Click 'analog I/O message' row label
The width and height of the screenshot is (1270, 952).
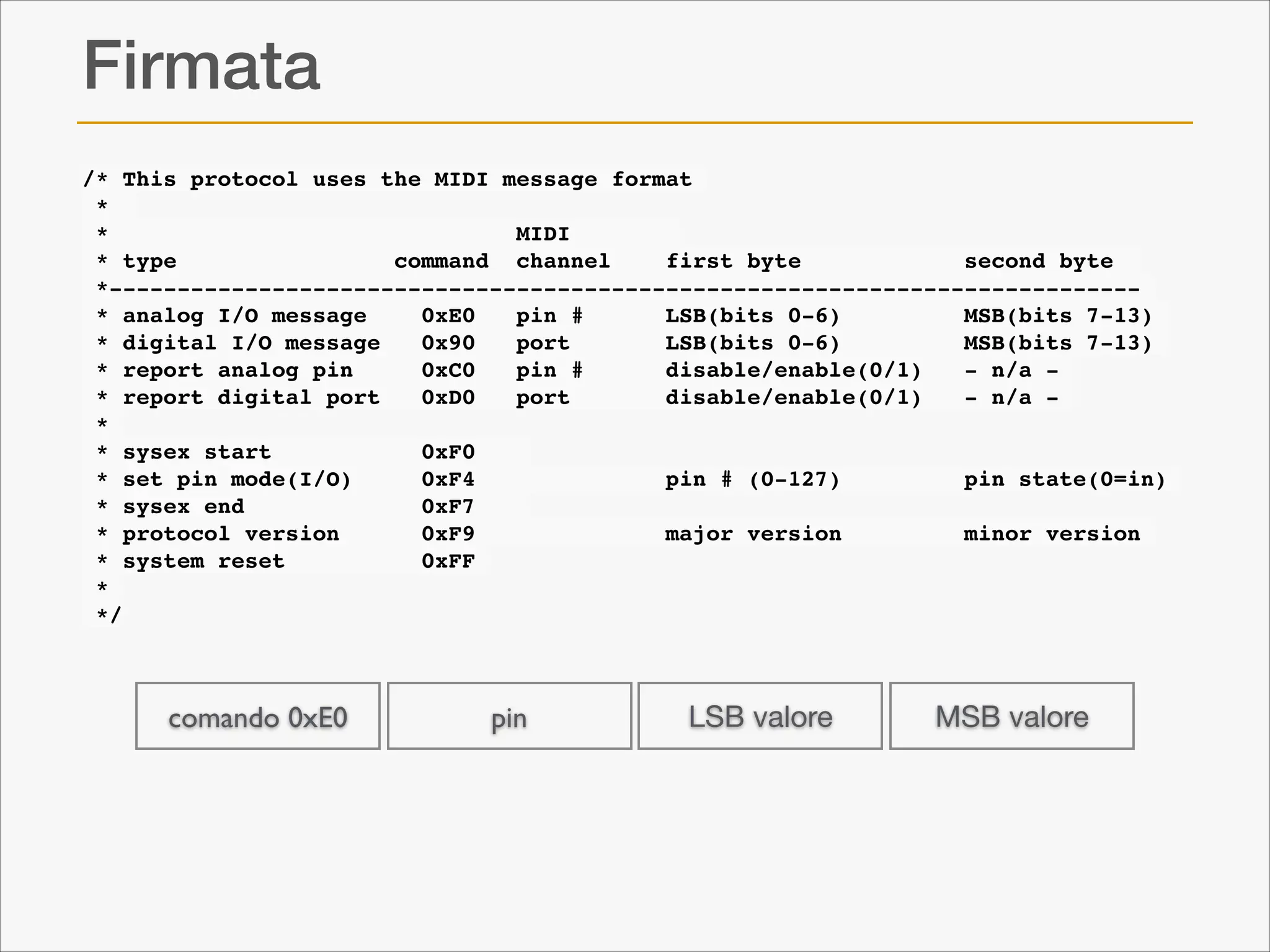pyautogui.click(x=244, y=316)
